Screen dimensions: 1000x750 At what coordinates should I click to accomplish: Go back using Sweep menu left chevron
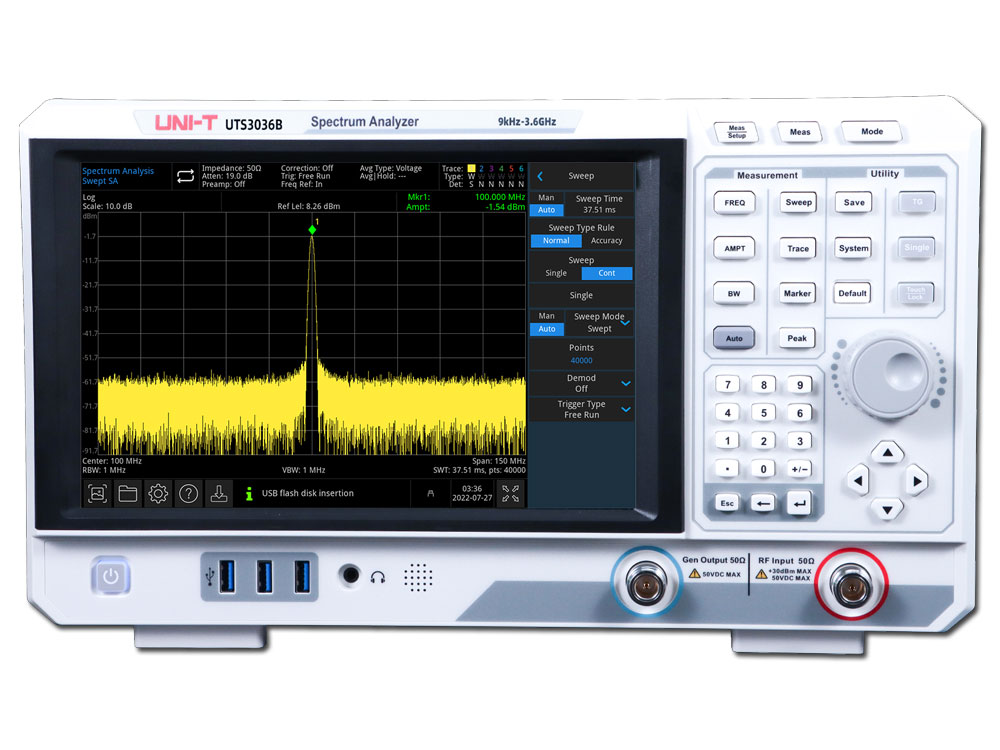click(x=540, y=176)
